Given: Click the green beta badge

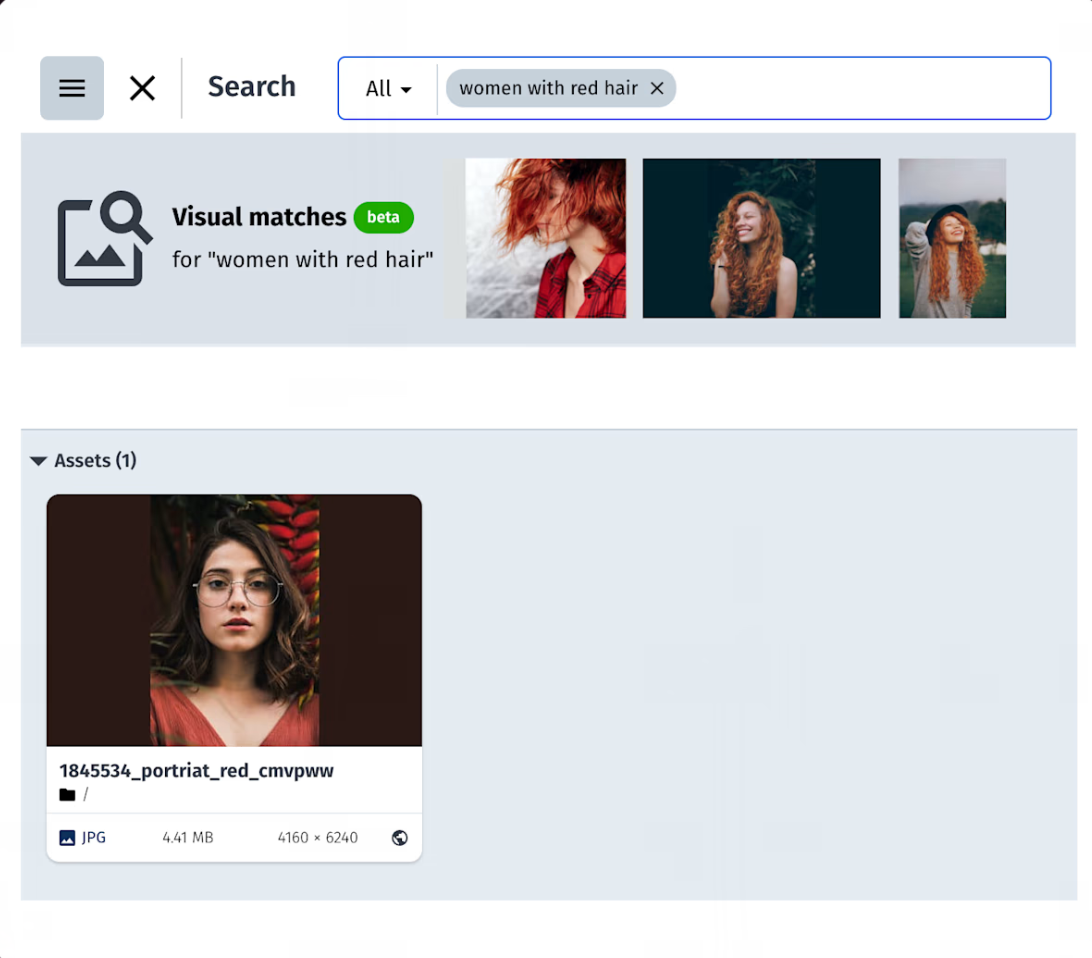Looking at the screenshot, I should pyautogui.click(x=383, y=217).
